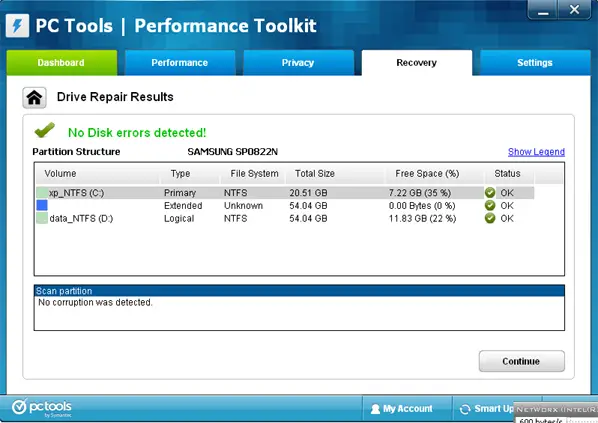The height and width of the screenshot is (423, 598).
Task: Click the Logical type cell
Action: click(179, 218)
